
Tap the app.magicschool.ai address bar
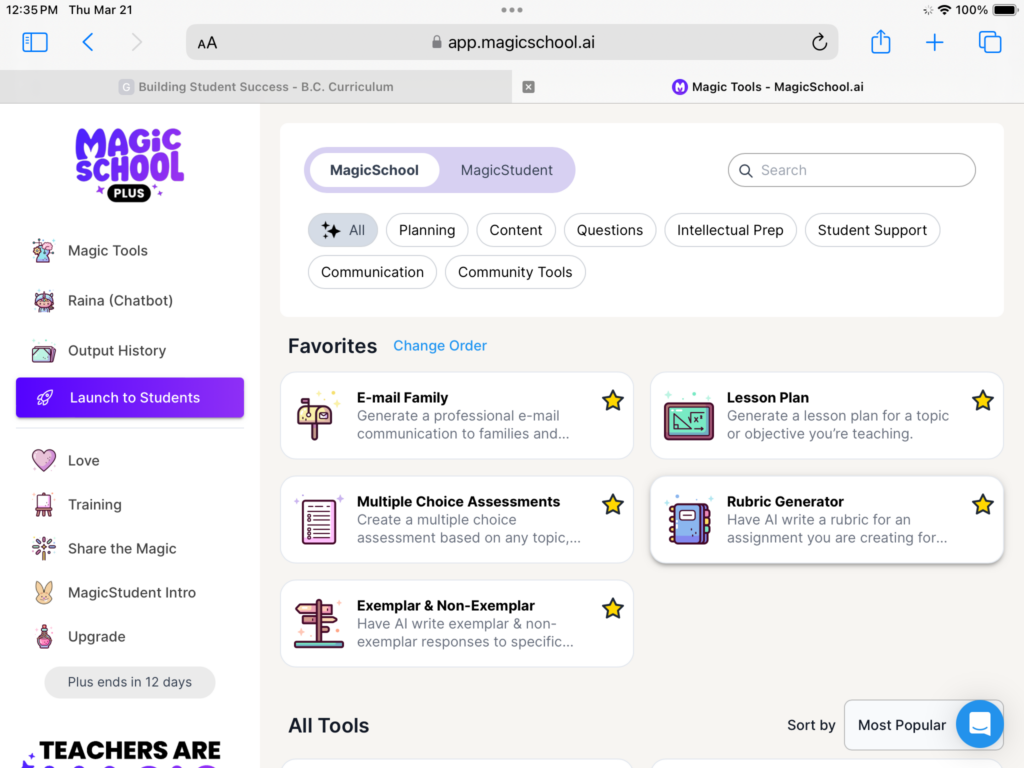click(x=513, y=42)
